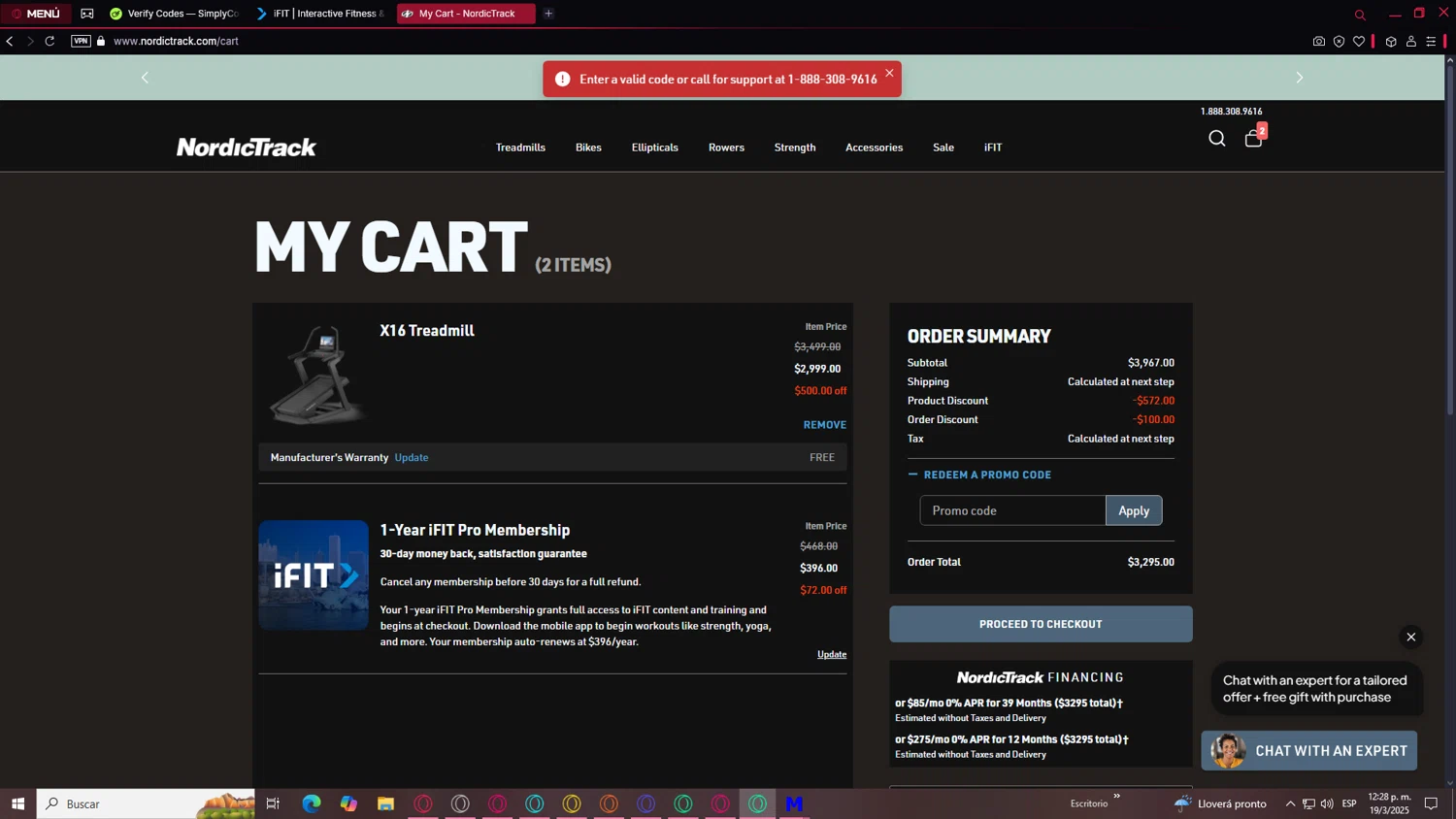
Task: Open the browser extensions cube icon
Action: pyautogui.click(x=1391, y=42)
